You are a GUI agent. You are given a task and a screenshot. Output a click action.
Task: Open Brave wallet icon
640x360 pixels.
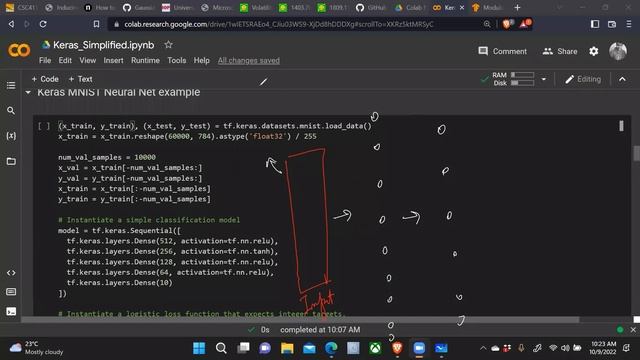612,24
